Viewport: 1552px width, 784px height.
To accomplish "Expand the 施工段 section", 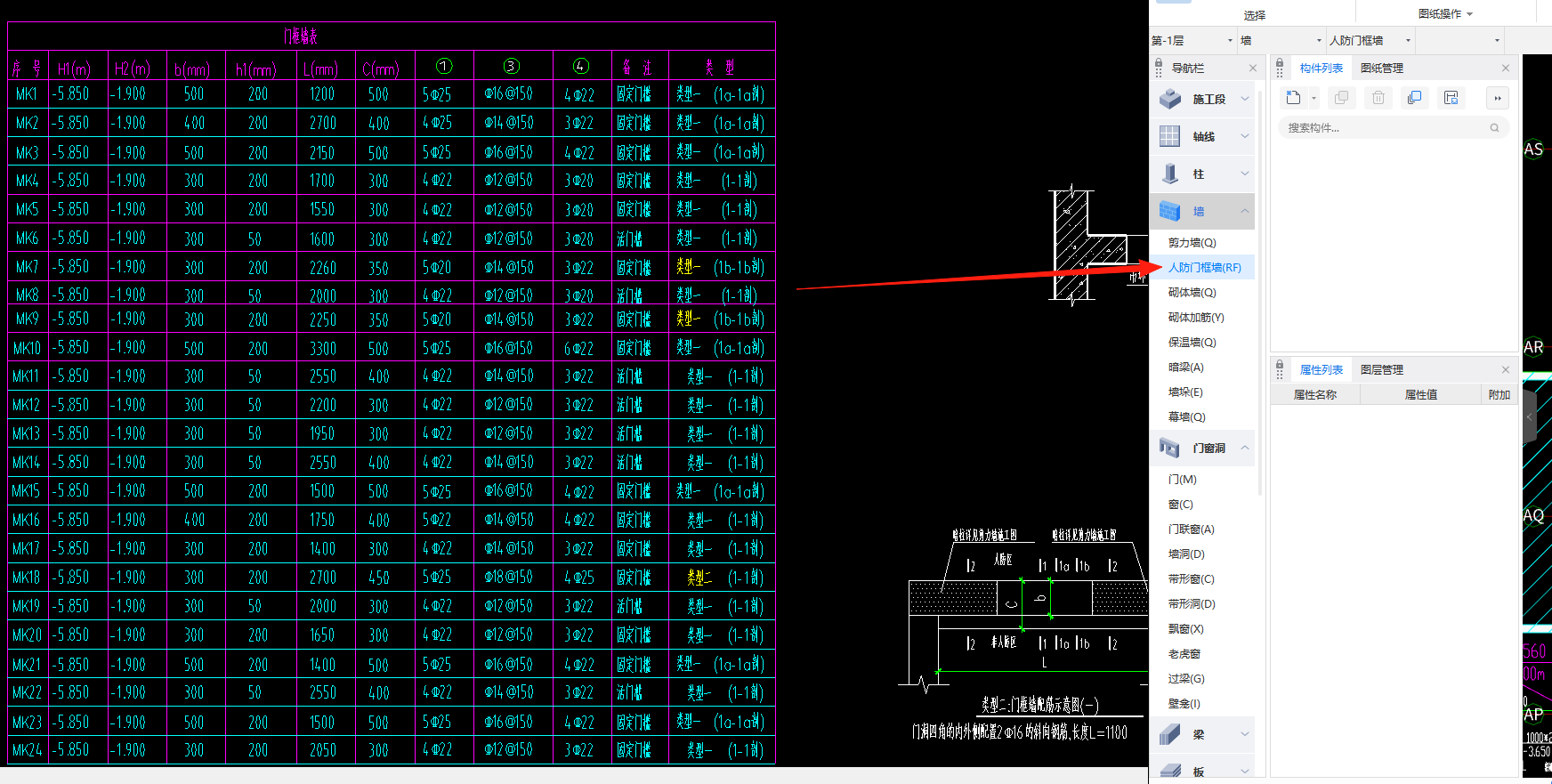I will tap(1245, 99).
